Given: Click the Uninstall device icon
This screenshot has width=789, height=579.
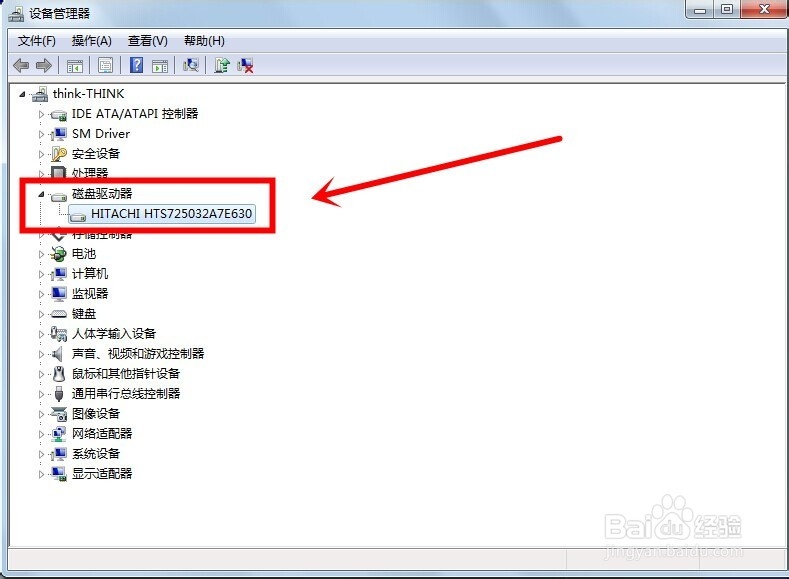Looking at the screenshot, I should [x=246, y=65].
